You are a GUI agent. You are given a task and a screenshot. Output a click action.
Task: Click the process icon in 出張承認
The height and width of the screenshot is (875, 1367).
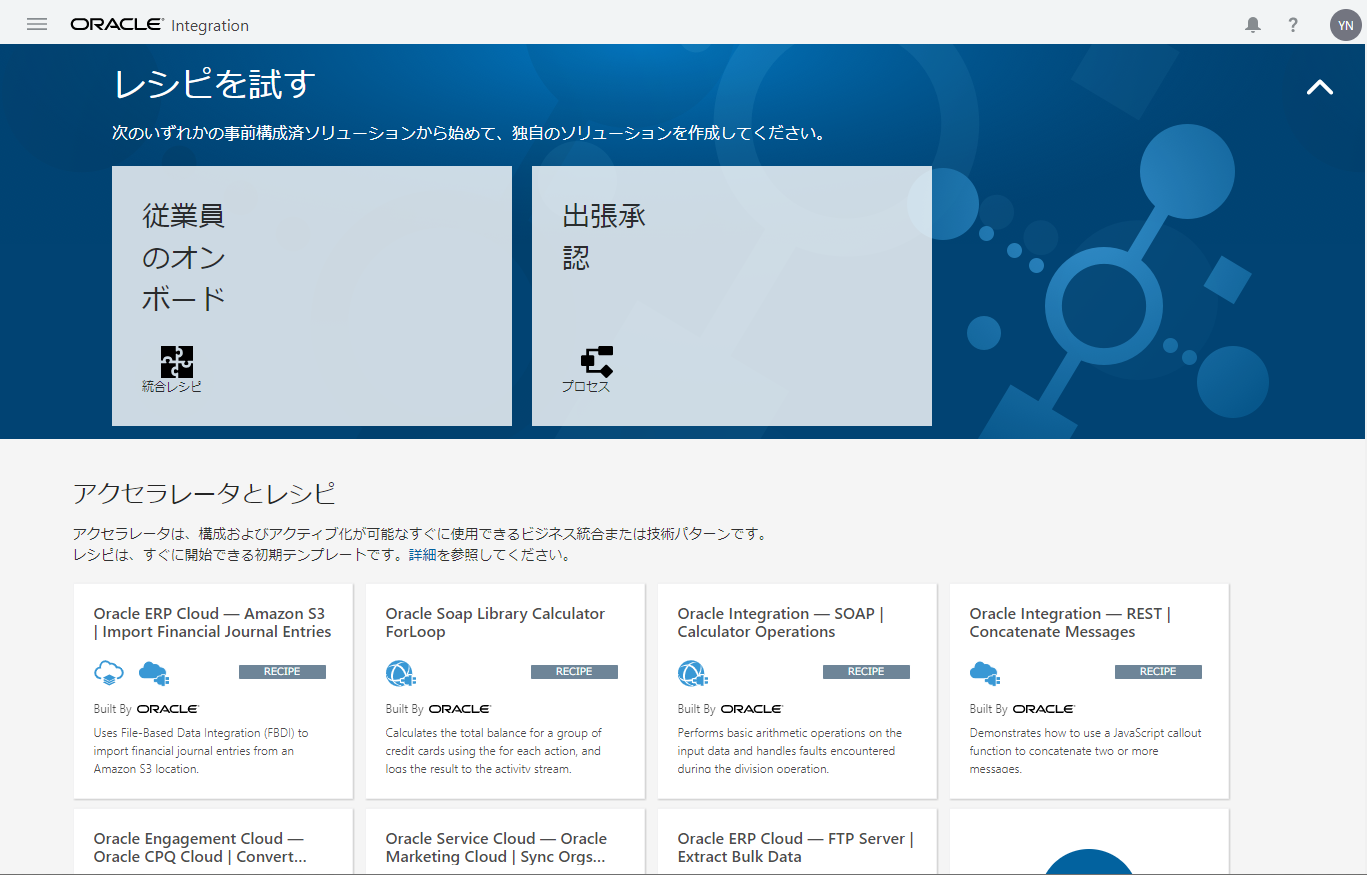596,361
